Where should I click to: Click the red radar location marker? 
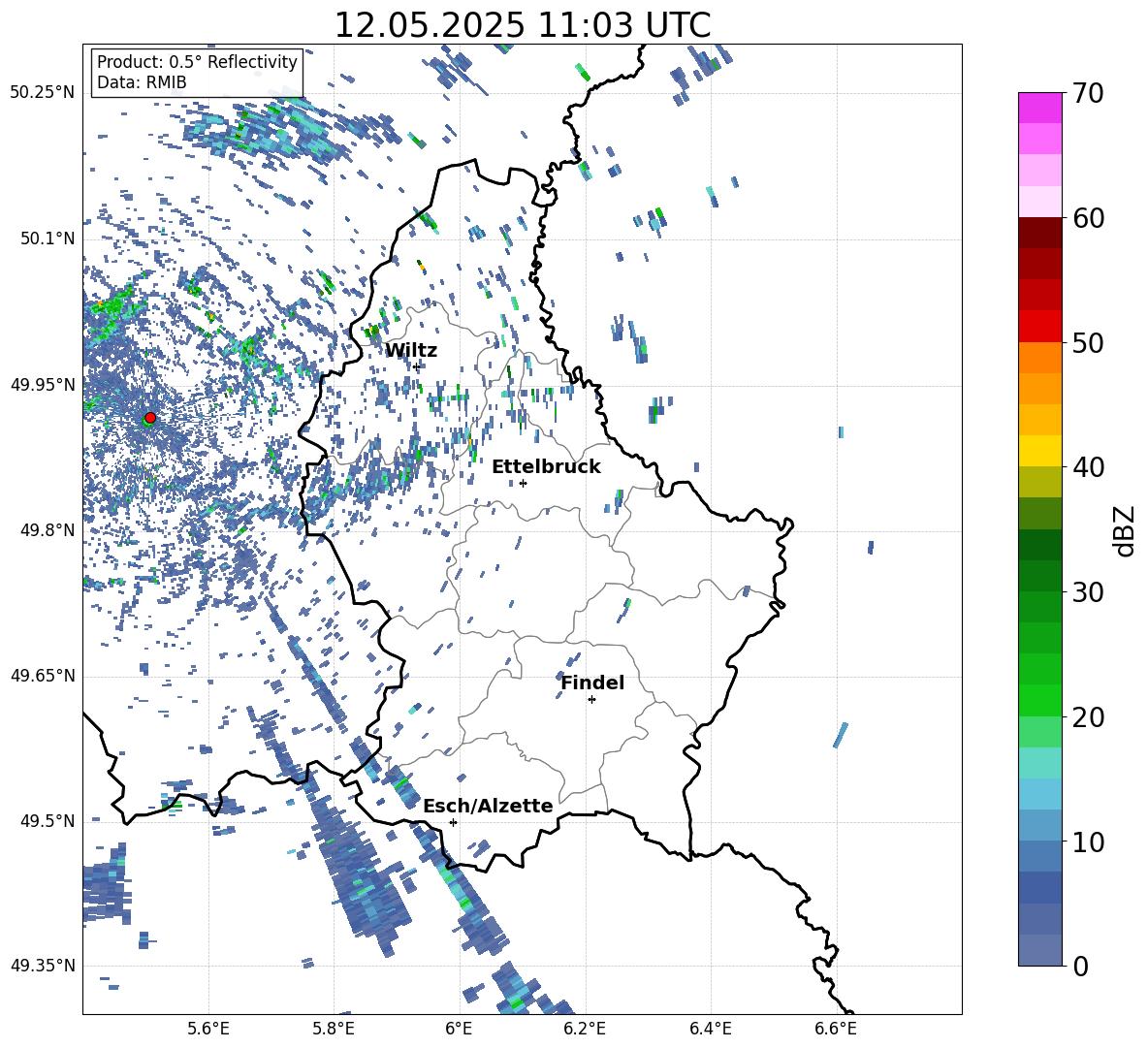tap(150, 418)
